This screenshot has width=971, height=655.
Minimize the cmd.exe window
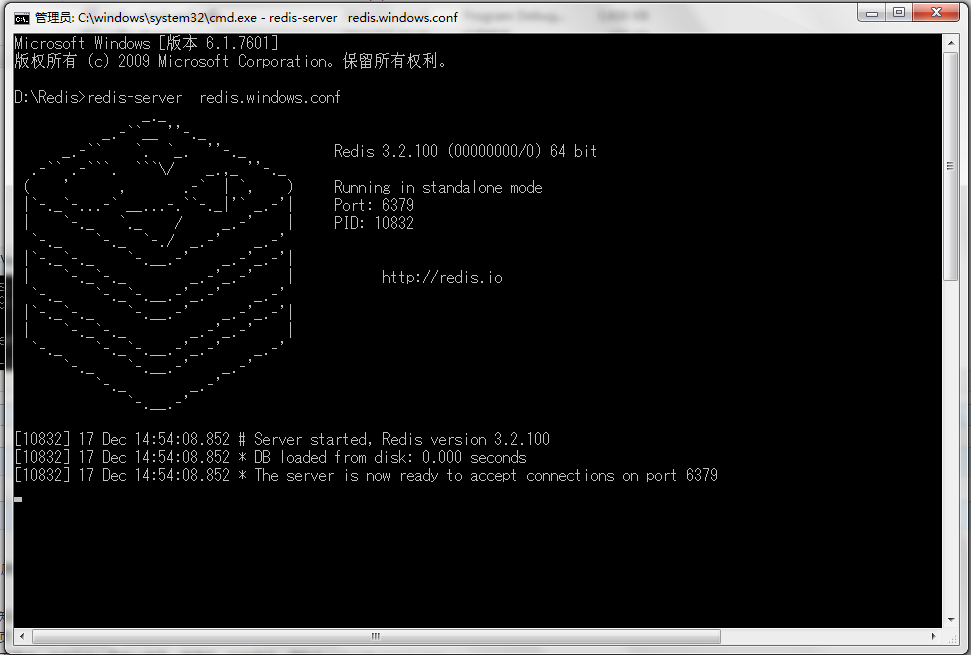click(872, 13)
